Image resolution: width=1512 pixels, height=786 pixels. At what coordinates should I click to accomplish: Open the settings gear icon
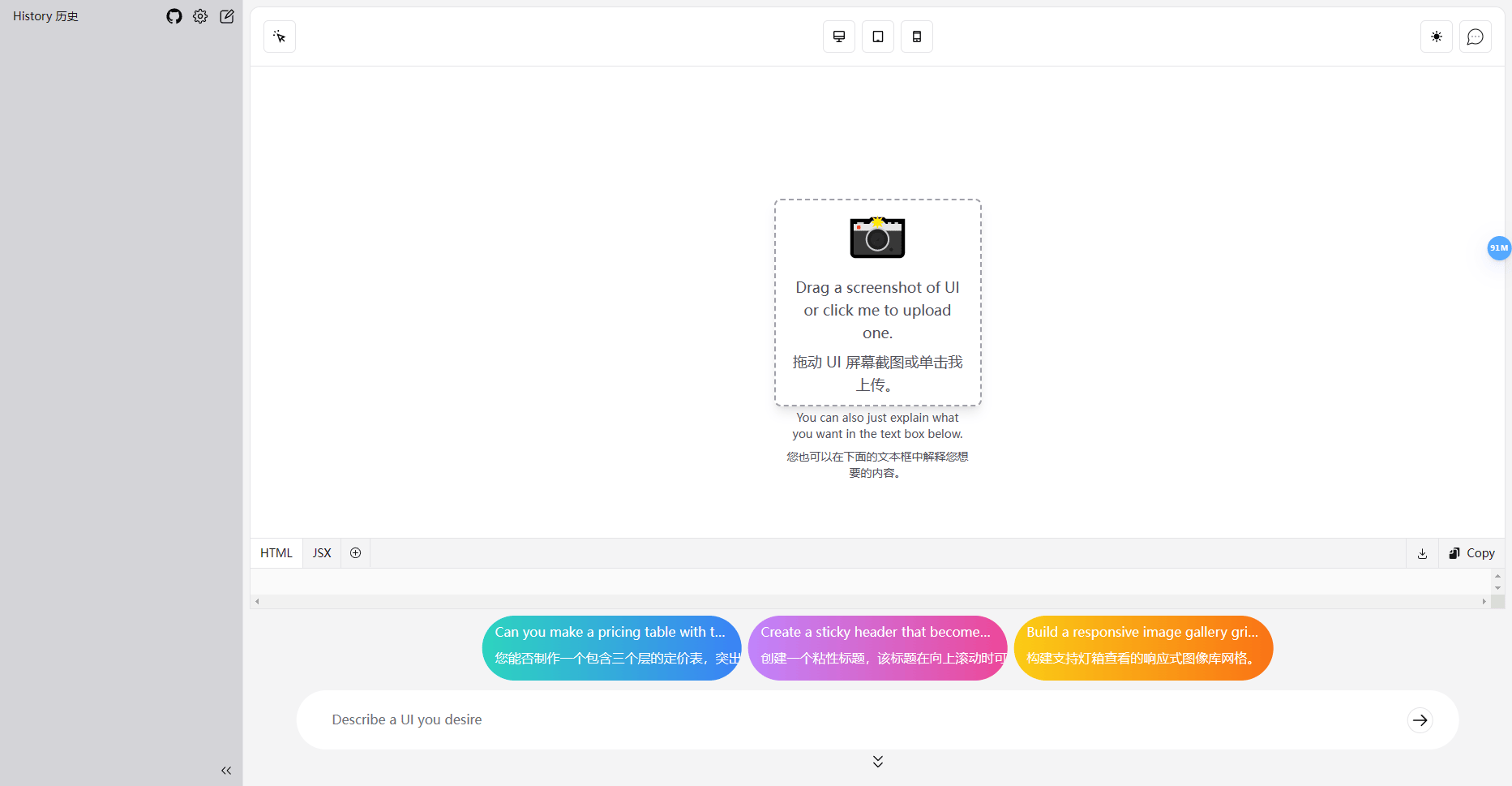(200, 16)
